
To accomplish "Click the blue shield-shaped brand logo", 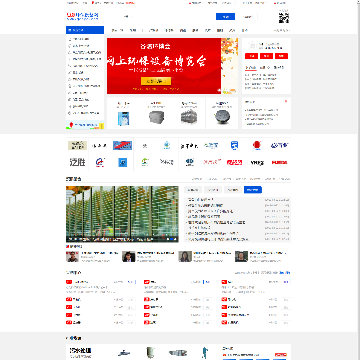I will point(234,145).
